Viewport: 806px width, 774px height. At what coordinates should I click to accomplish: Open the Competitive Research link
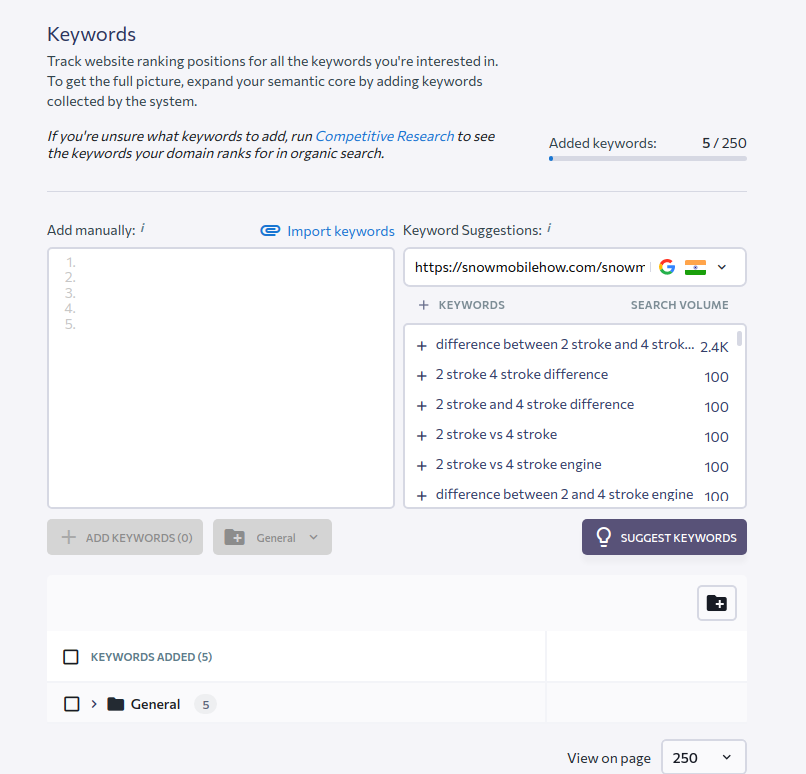tap(384, 136)
